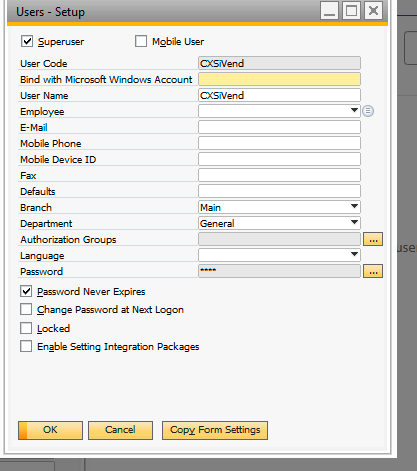Image resolution: width=417 pixels, height=471 pixels.
Task: Maximize the Users - Setup window
Action: [x=351, y=11]
